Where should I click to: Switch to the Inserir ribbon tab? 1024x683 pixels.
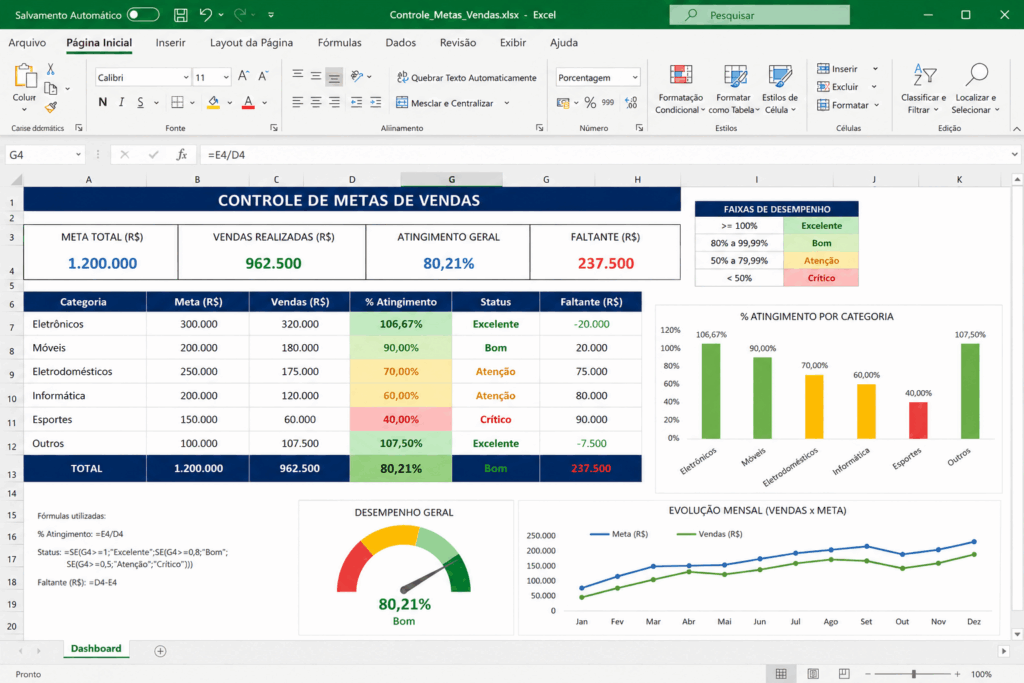click(x=170, y=42)
